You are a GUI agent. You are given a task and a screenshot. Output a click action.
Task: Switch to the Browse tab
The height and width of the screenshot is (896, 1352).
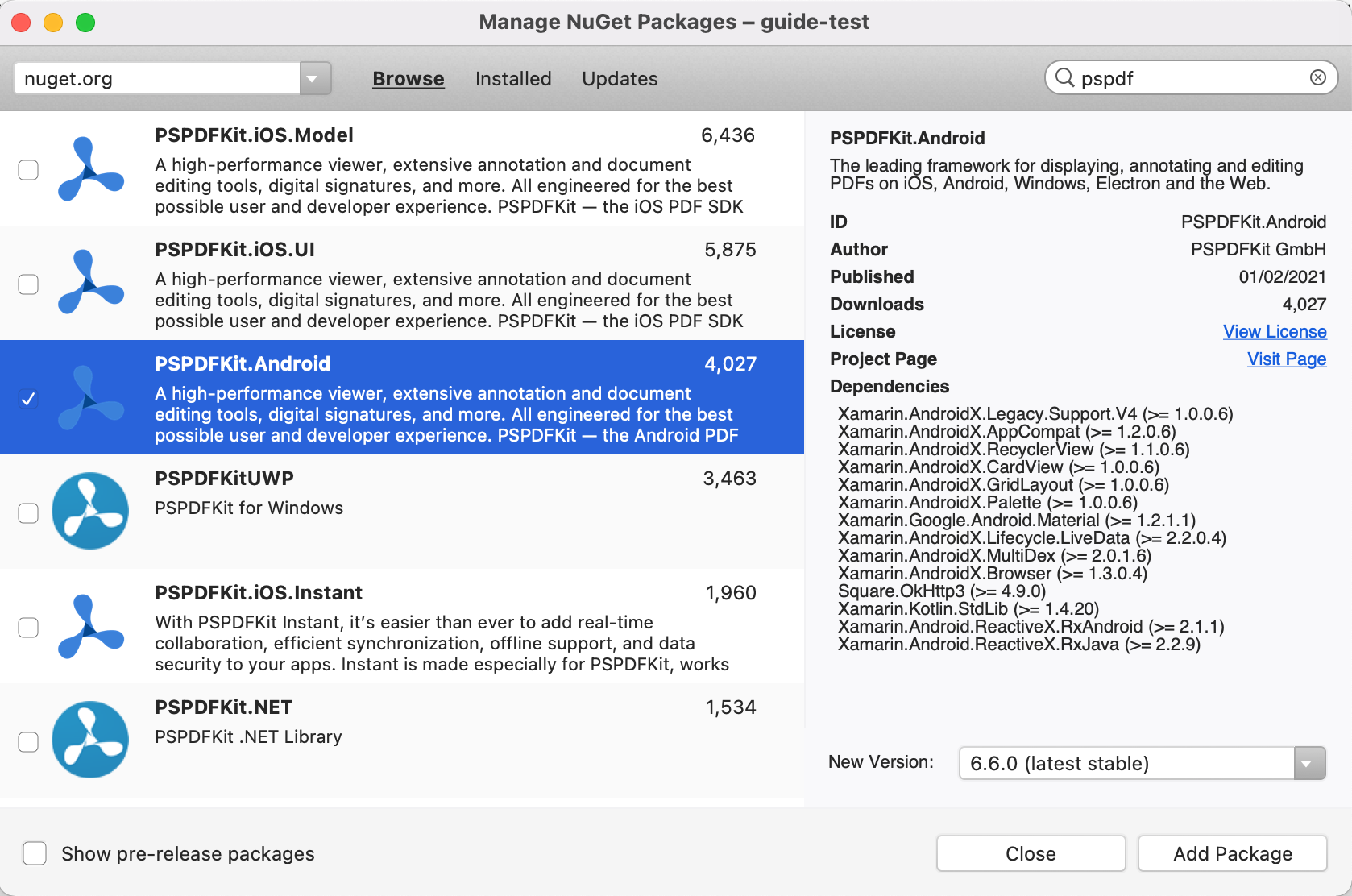(409, 79)
